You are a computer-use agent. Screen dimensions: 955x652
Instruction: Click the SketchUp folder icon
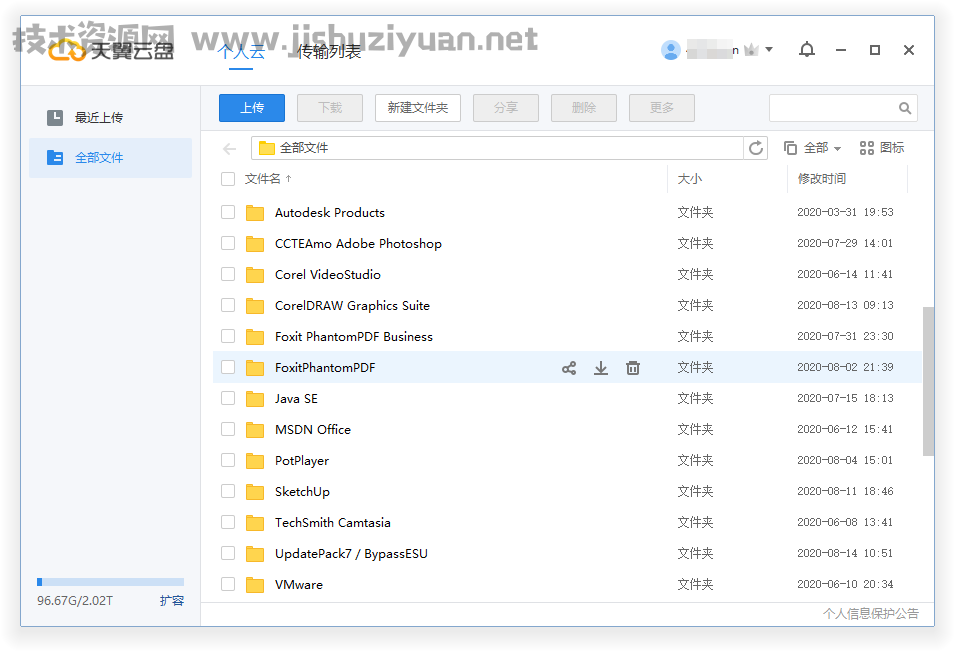pyautogui.click(x=255, y=492)
